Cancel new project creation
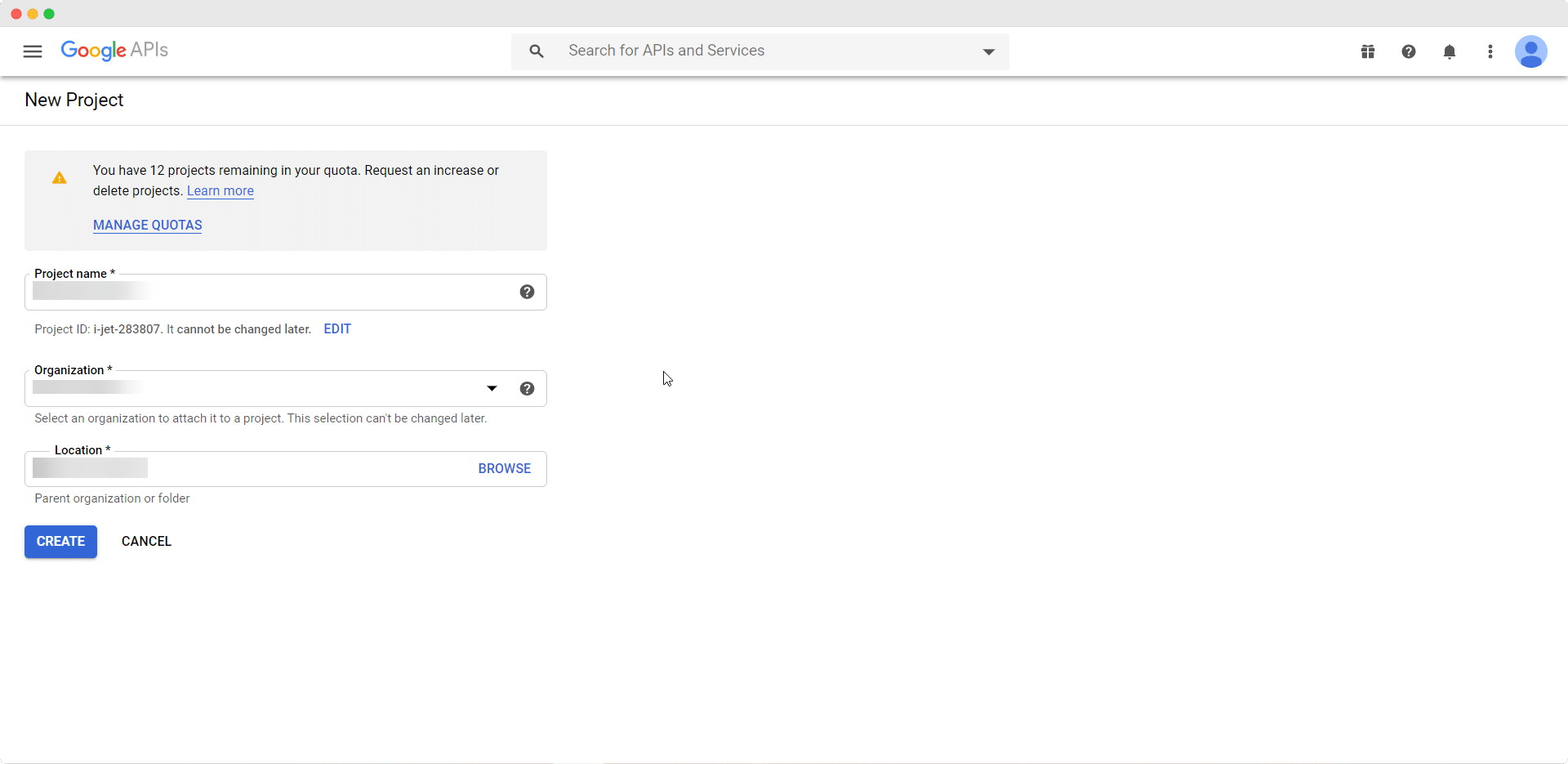The width and height of the screenshot is (1568, 764). (x=146, y=541)
